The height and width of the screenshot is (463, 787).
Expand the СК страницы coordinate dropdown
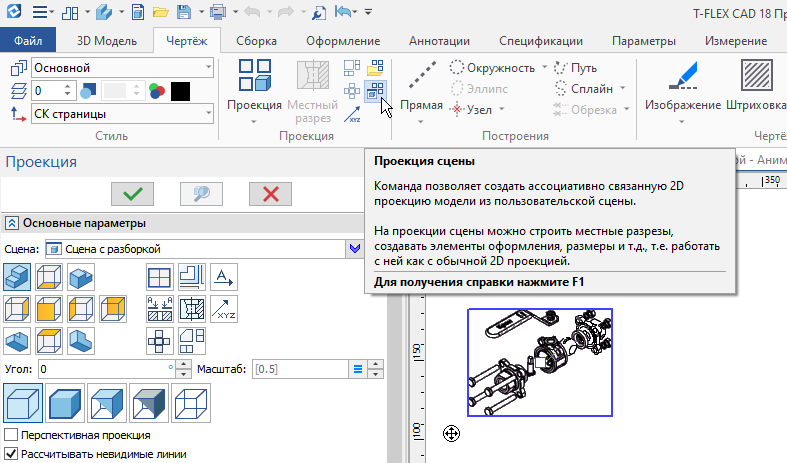pyautogui.click(x=122, y=115)
